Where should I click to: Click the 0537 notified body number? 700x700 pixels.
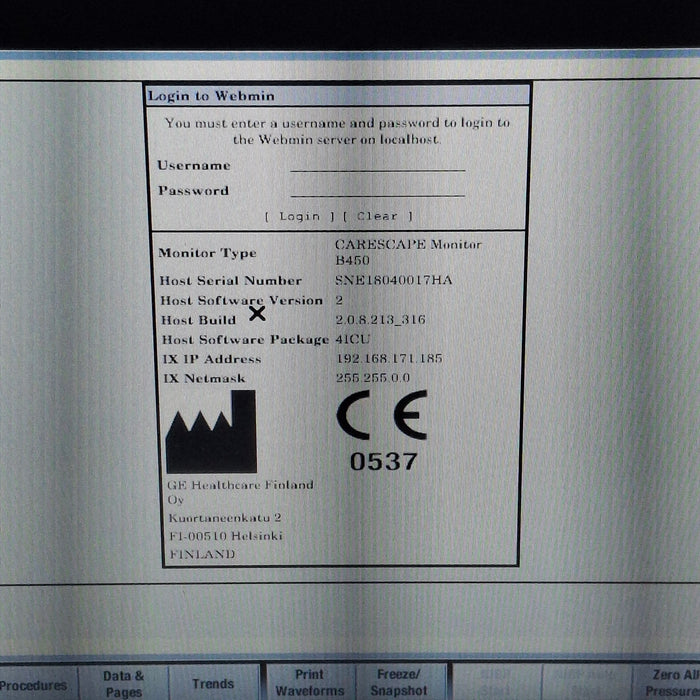point(383,462)
